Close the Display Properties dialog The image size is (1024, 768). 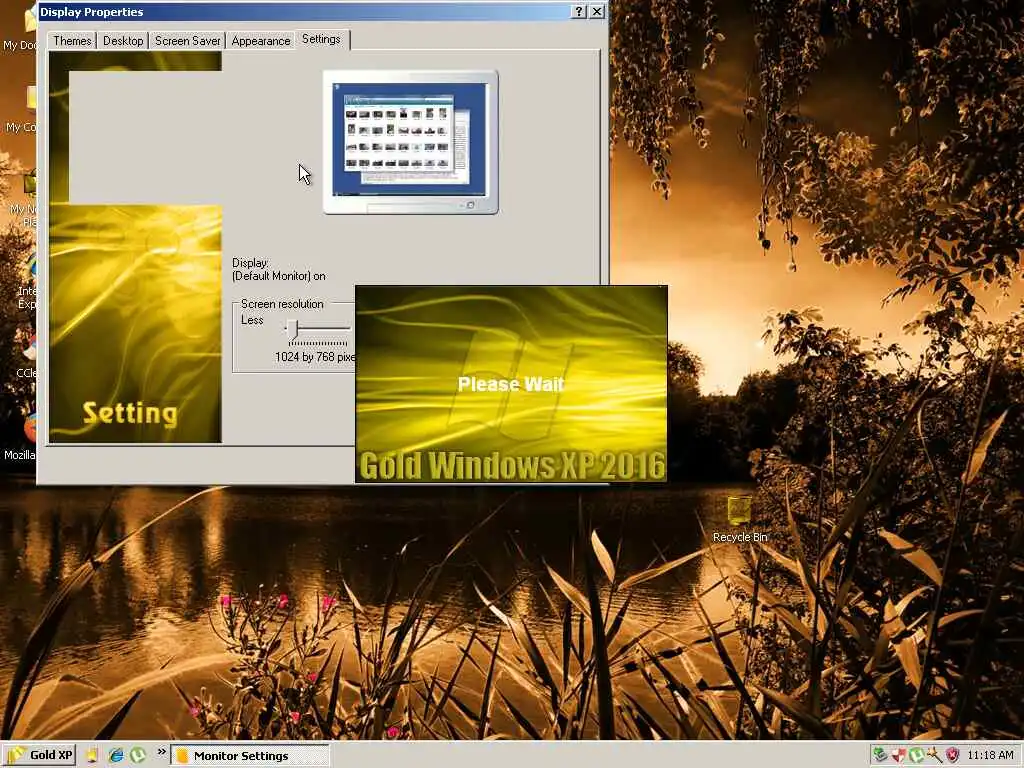click(x=597, y=12)
